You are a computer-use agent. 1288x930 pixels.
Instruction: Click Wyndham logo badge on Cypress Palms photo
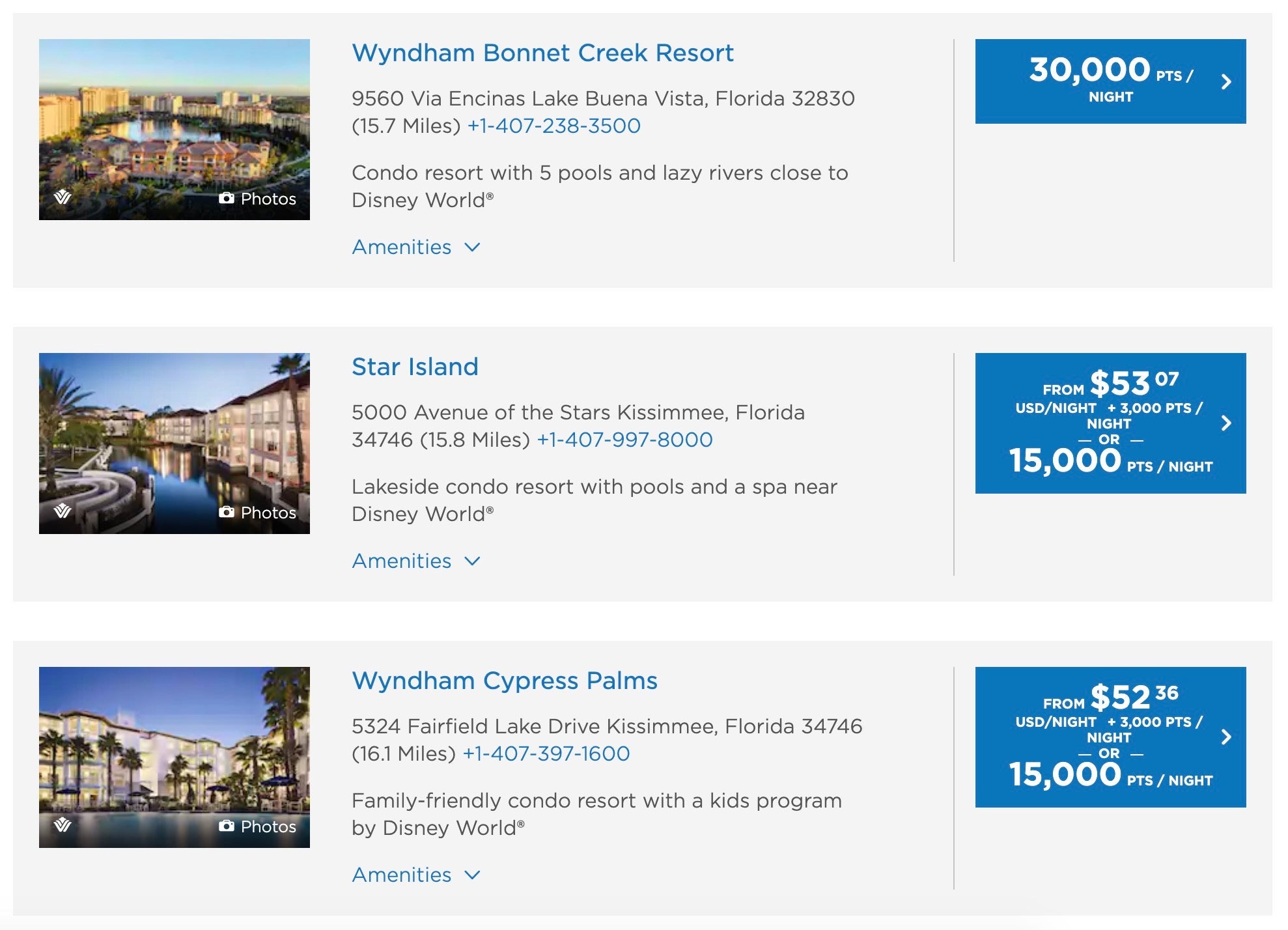pos(63,824)
